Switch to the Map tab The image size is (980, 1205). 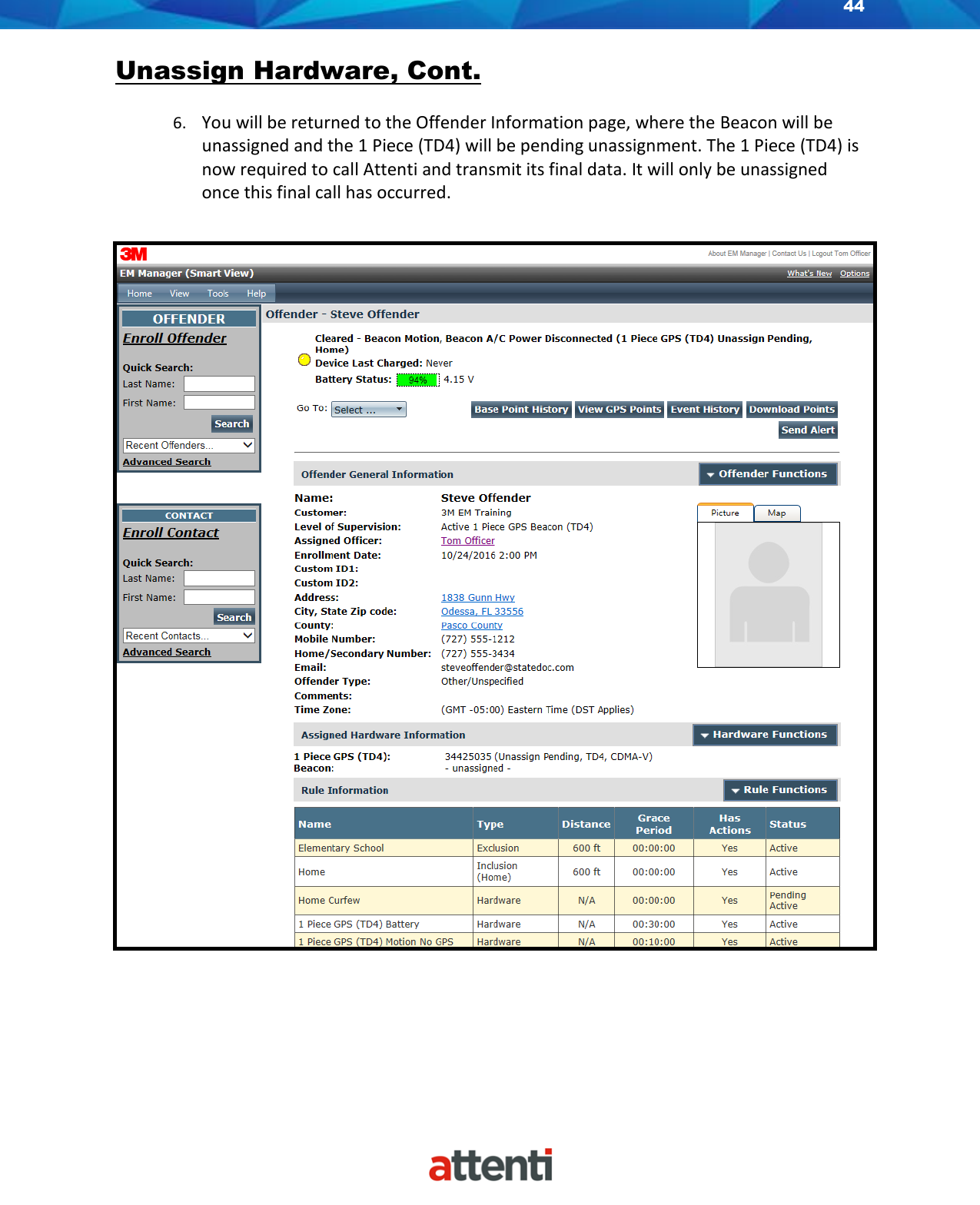point(776,513)
